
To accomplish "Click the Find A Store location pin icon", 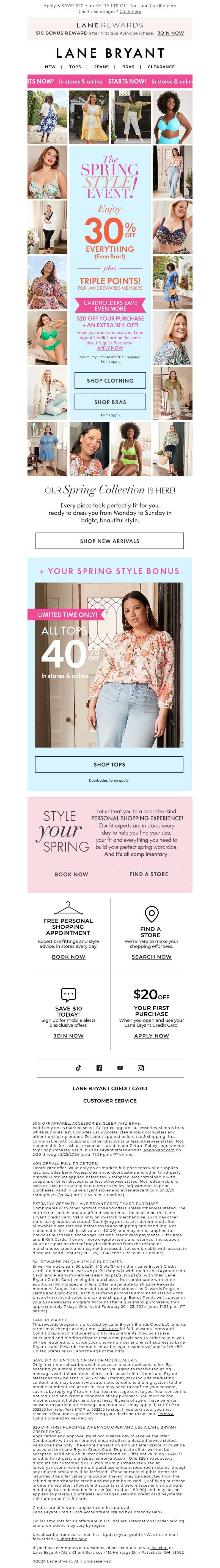I will tap(151, 914).
